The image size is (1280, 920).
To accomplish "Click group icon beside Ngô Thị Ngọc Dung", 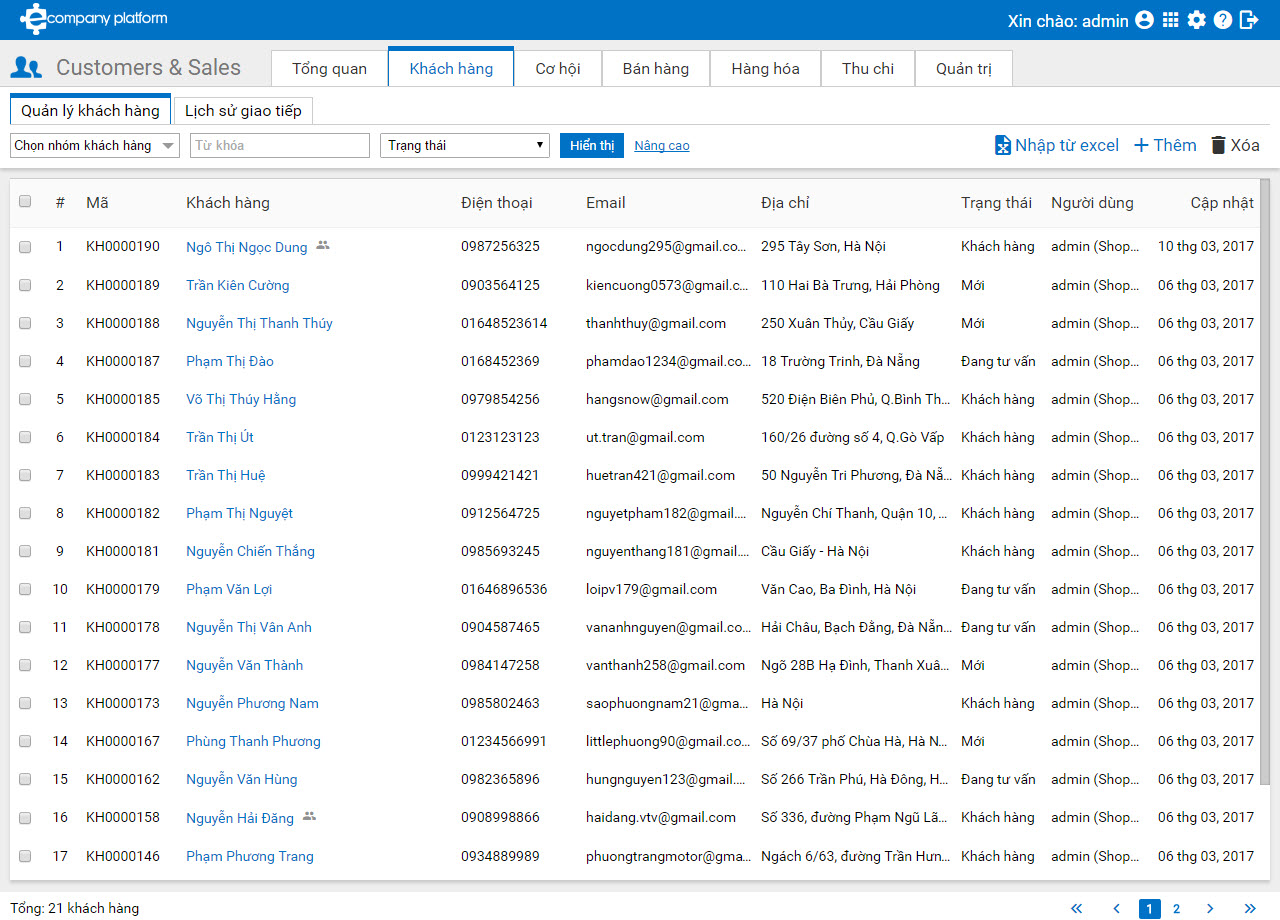I will [x=322, y=245].
